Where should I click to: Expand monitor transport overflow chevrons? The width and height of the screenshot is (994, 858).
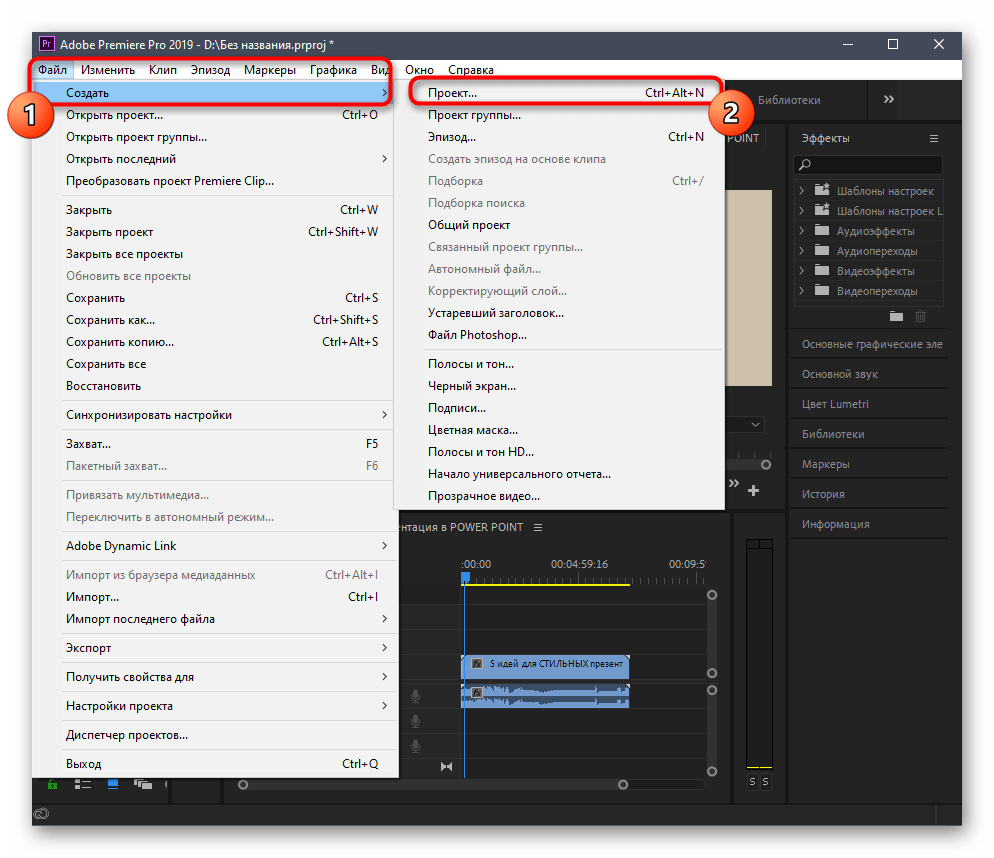click(x=734, y=483)
